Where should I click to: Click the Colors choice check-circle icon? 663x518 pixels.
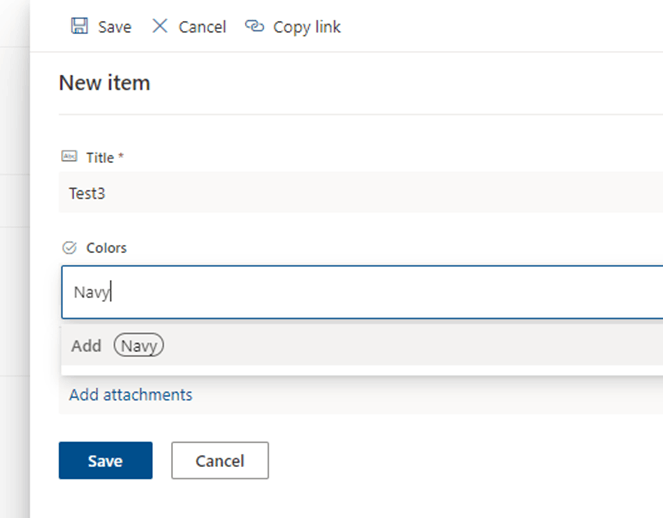coord(69,248)
